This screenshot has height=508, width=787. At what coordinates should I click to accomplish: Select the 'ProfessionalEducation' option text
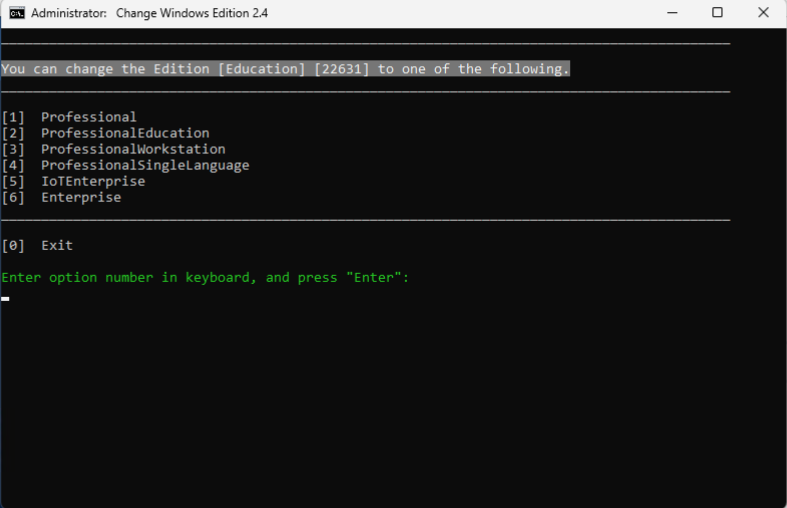[125, 133]
